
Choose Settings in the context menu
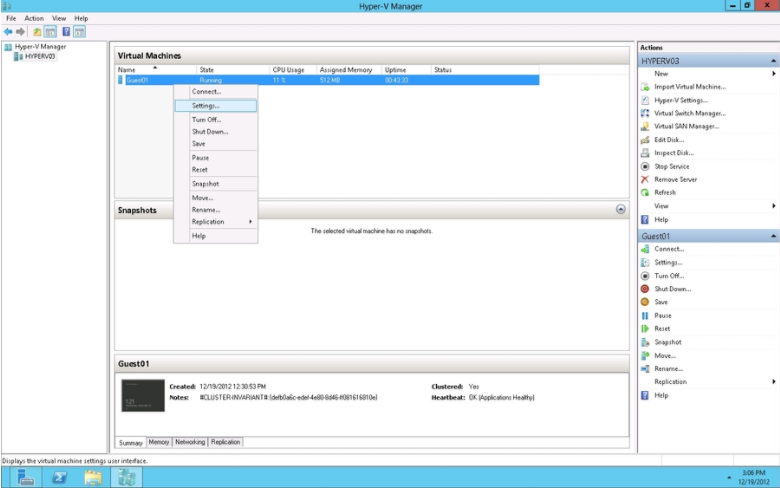pos(215,106)
